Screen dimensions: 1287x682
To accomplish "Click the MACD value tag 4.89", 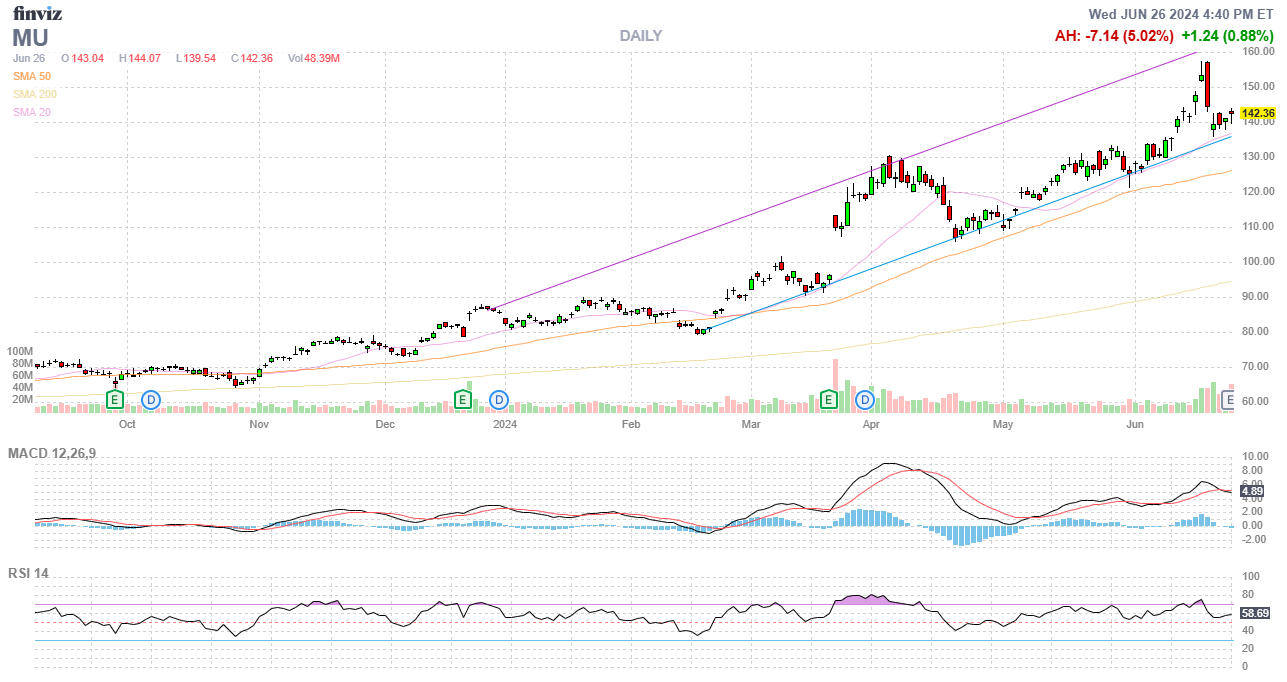I will 1254,491.
